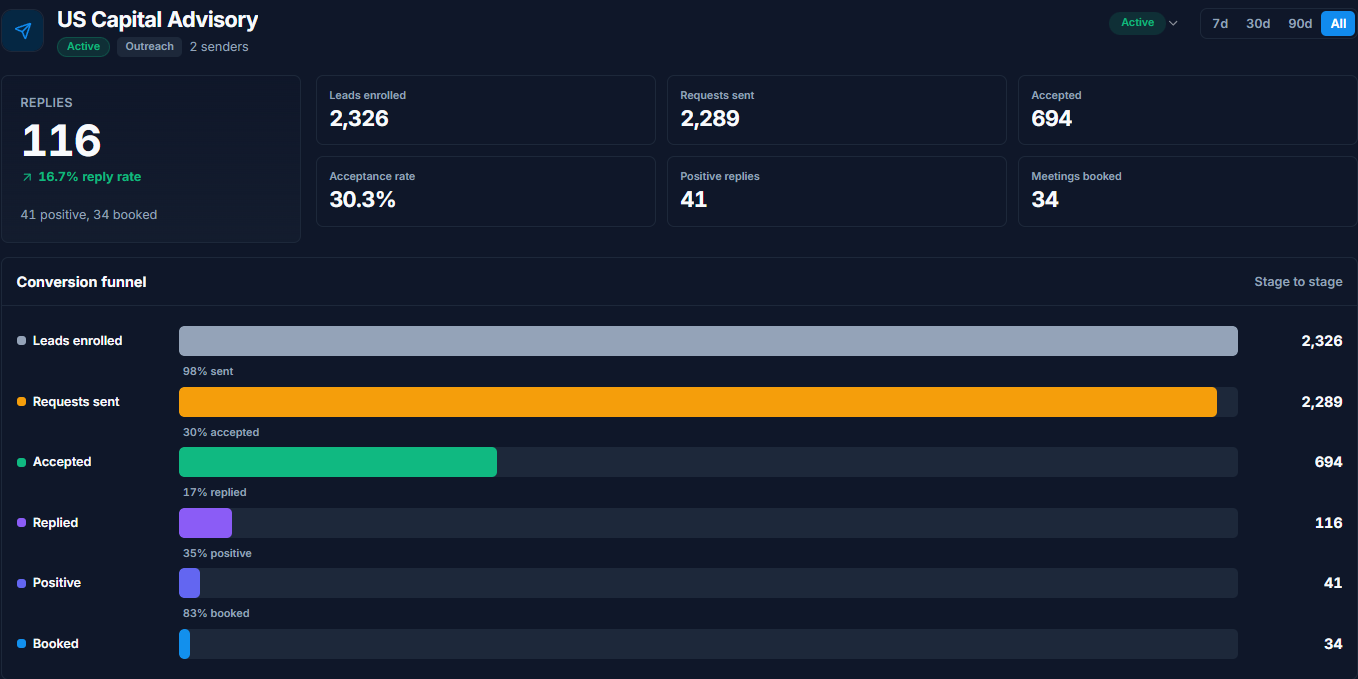Select the 7d time range tab
This screenshot has height=679, width=1358.
point(1220,23)
